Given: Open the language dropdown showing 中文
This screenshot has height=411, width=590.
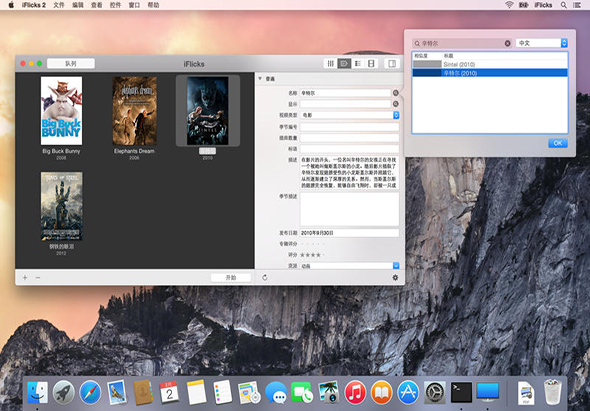Looking at the screenshot, I should (541, 43).
